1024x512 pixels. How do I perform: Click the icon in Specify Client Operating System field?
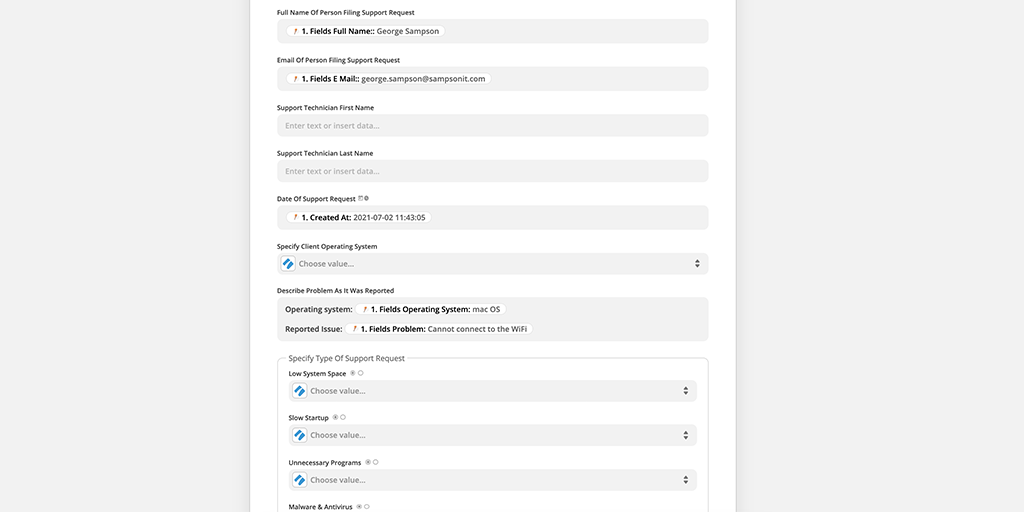[288, 264]
